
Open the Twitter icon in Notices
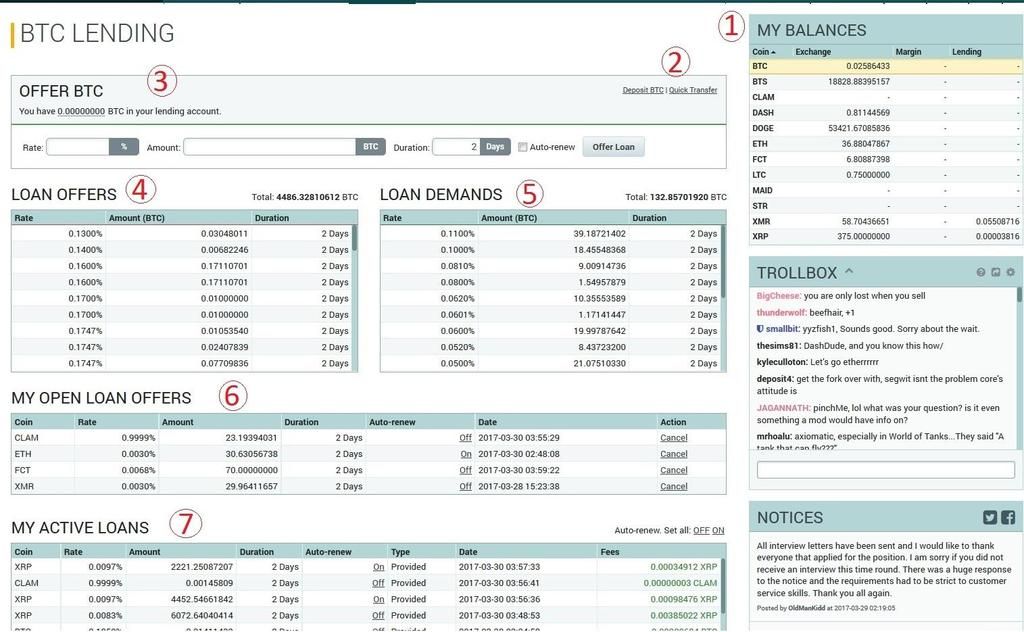990,517
